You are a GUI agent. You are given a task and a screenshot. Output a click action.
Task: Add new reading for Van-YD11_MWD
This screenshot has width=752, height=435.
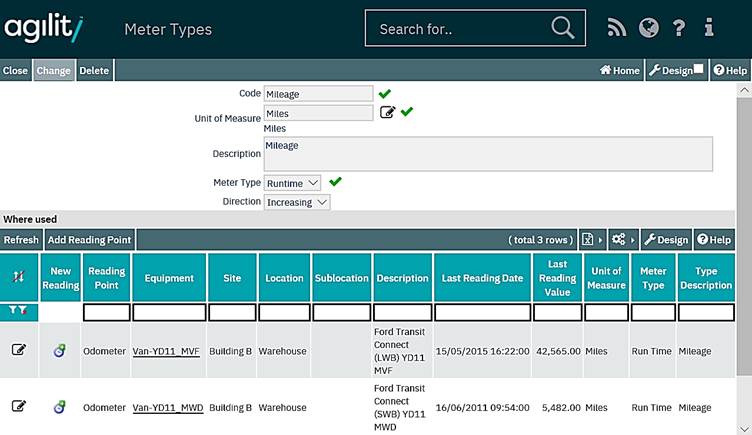[60, 407]
